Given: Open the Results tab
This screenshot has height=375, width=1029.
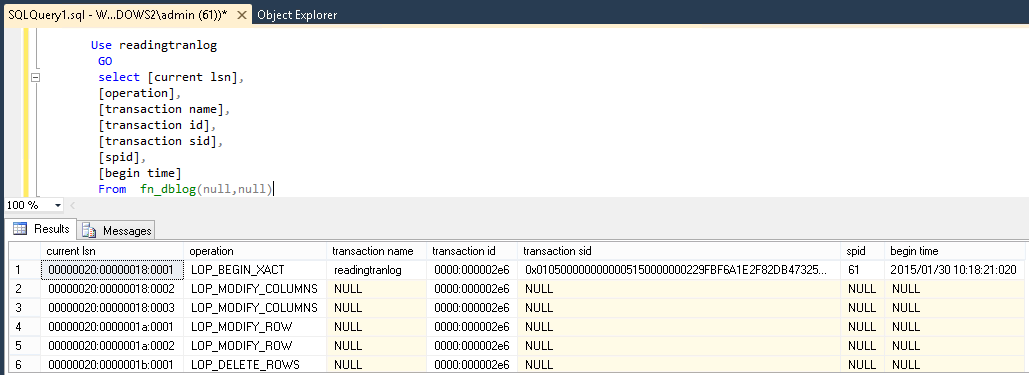Looking at the screenshot, I should [x=41, y=229].
